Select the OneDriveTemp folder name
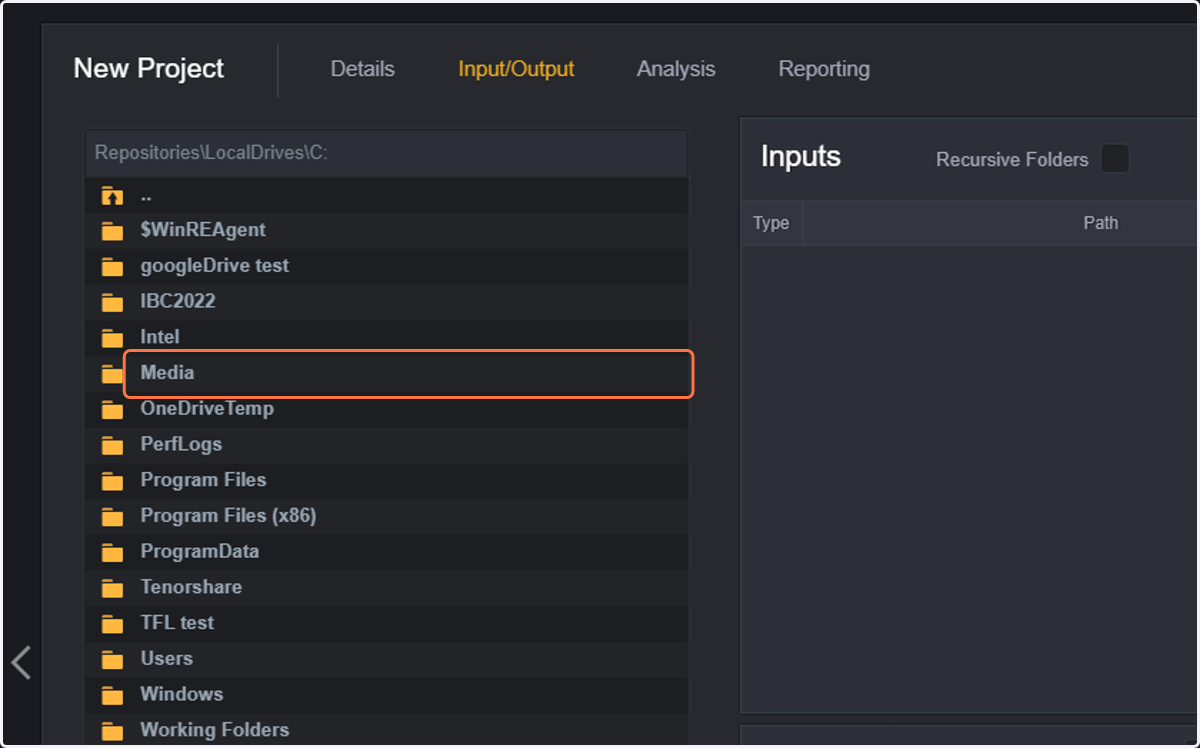Screen dimensions: 1200x748 pyautogui.click(x=207, y=408)
